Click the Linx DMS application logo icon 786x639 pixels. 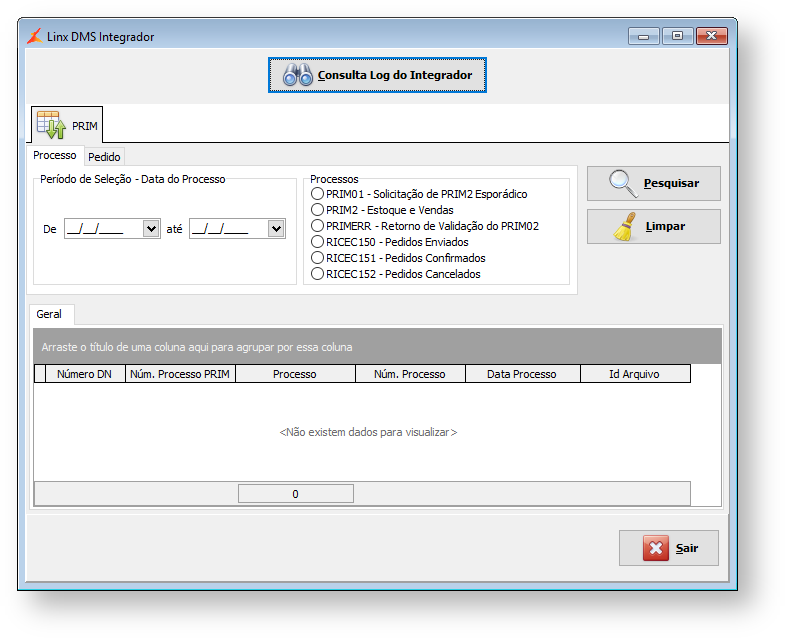[x=35, y=36]
